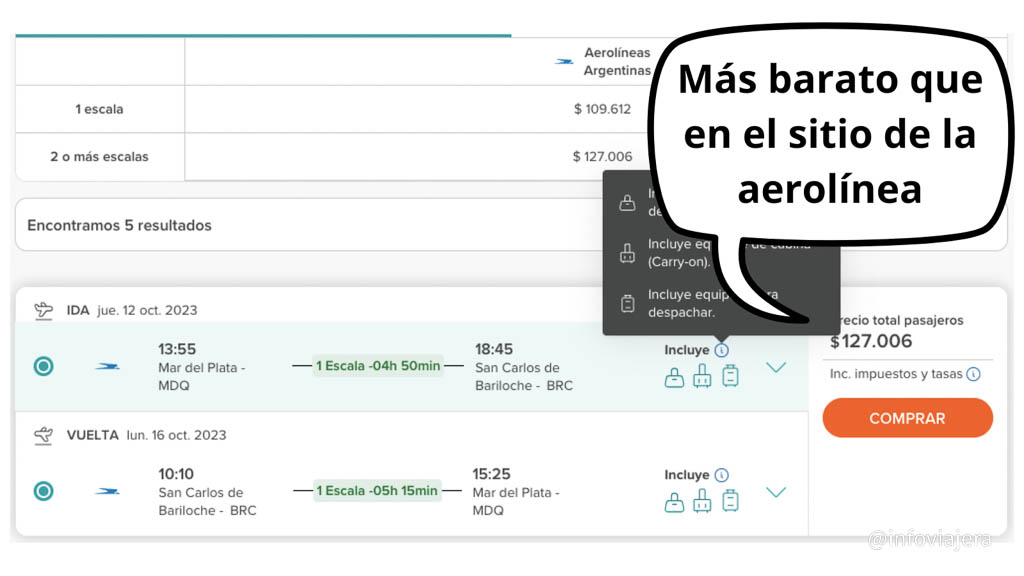Click the takeoff plane icon beside IDA

pyautogui.click(x=43, y=310)
